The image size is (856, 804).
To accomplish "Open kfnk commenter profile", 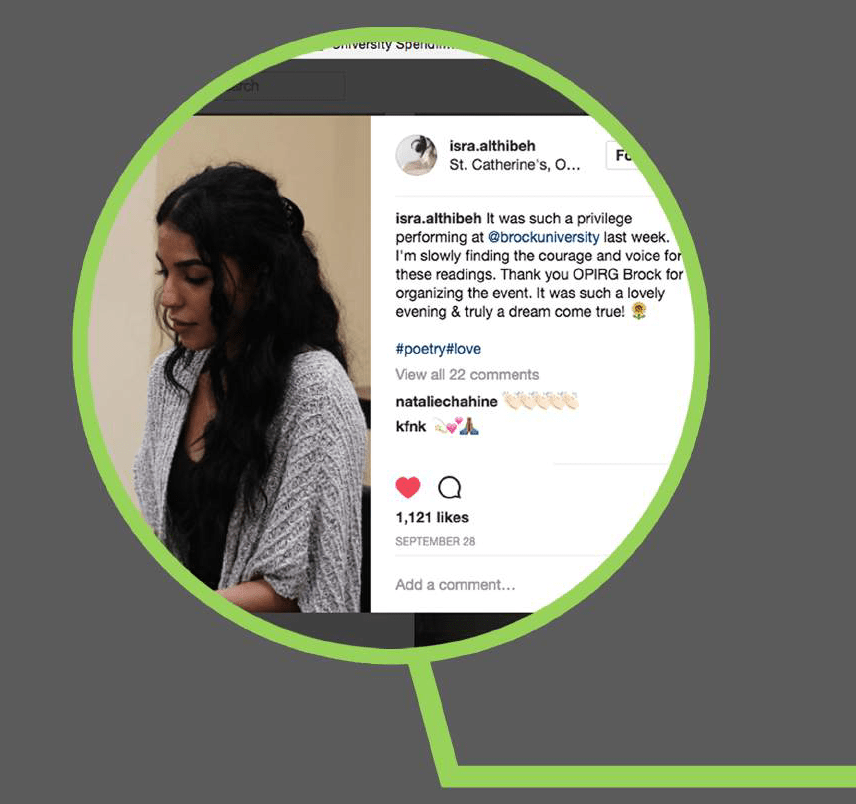I will click(x=411, y=426).
